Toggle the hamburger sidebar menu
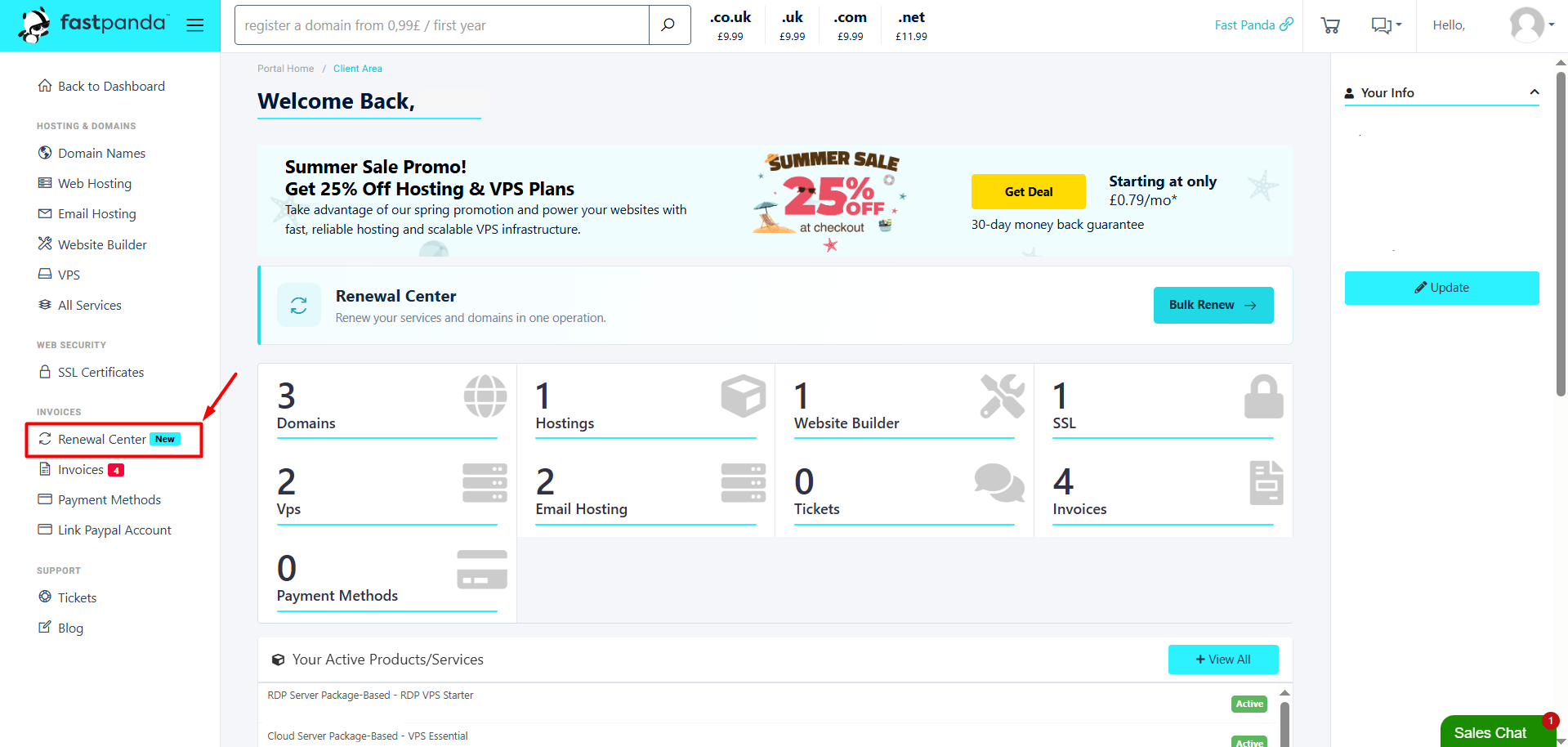This screenshot has width=1568, height=747. click(x=194, y=25)
